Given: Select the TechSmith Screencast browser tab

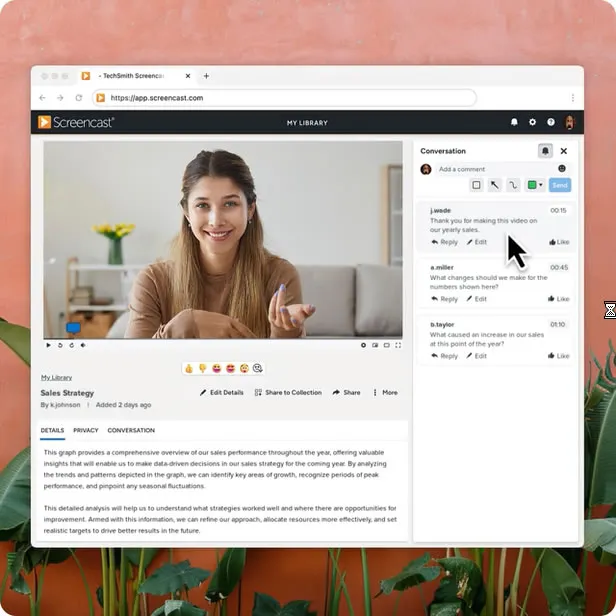Looking at the screenshot, I should point(136,76).
